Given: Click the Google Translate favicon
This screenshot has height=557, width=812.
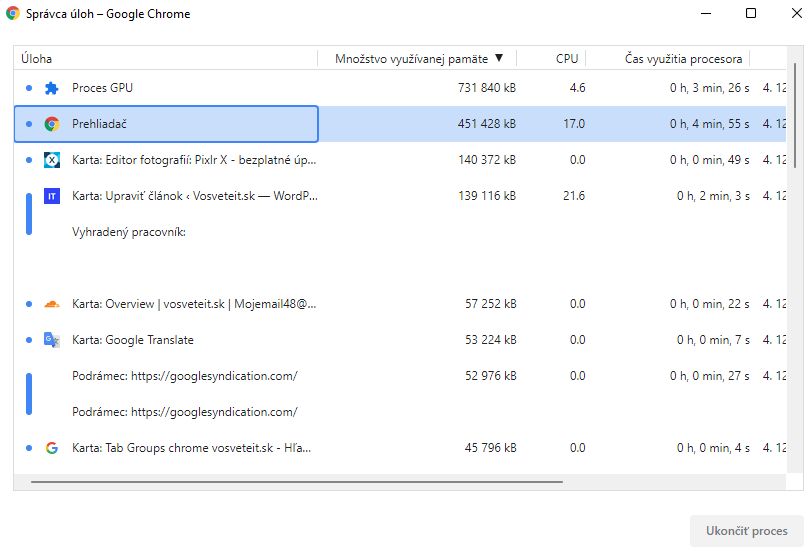Looking at the screenshot, I should [x=51, y=340].
